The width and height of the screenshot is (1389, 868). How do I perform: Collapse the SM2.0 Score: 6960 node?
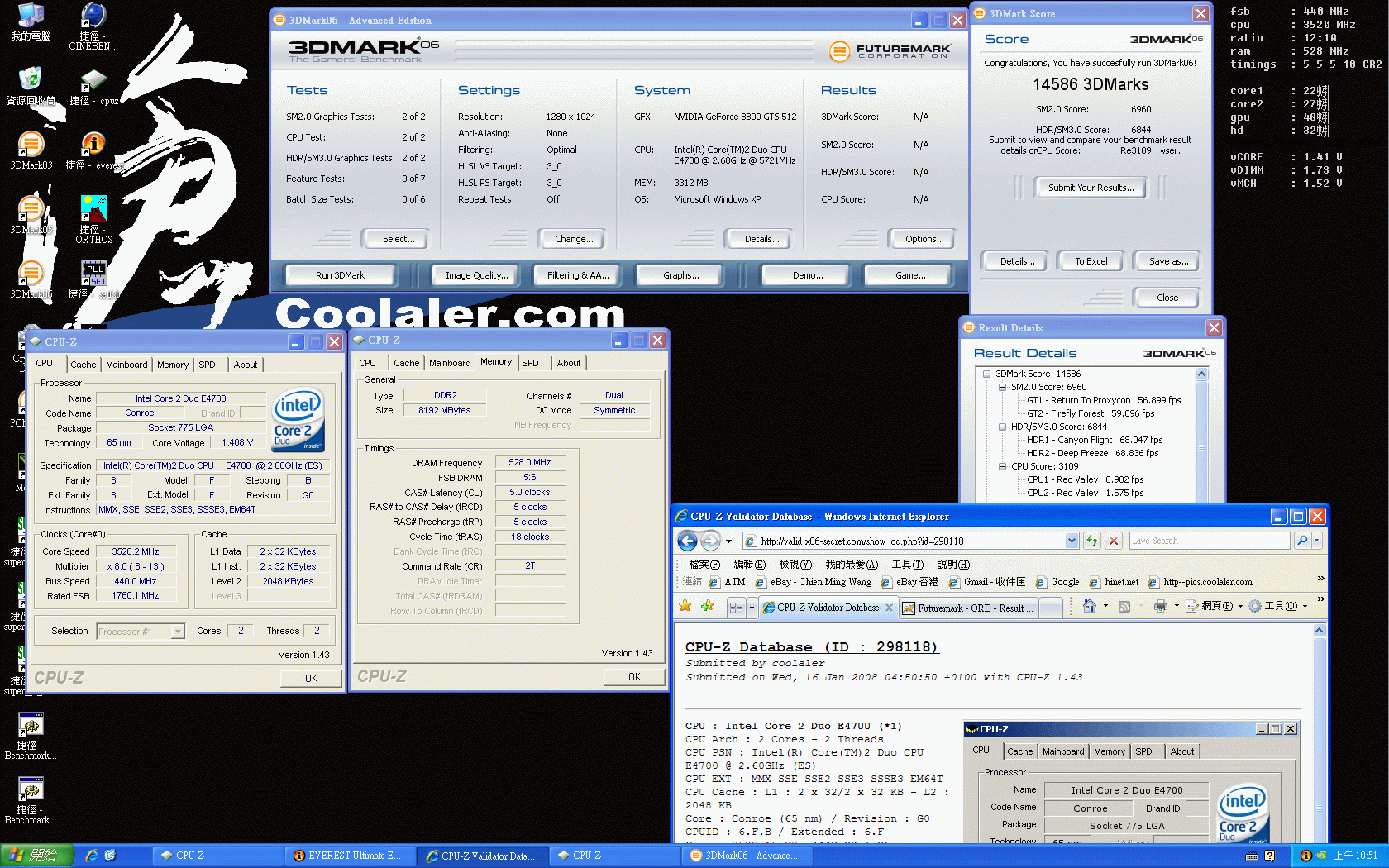click(x=1002, y=387)
